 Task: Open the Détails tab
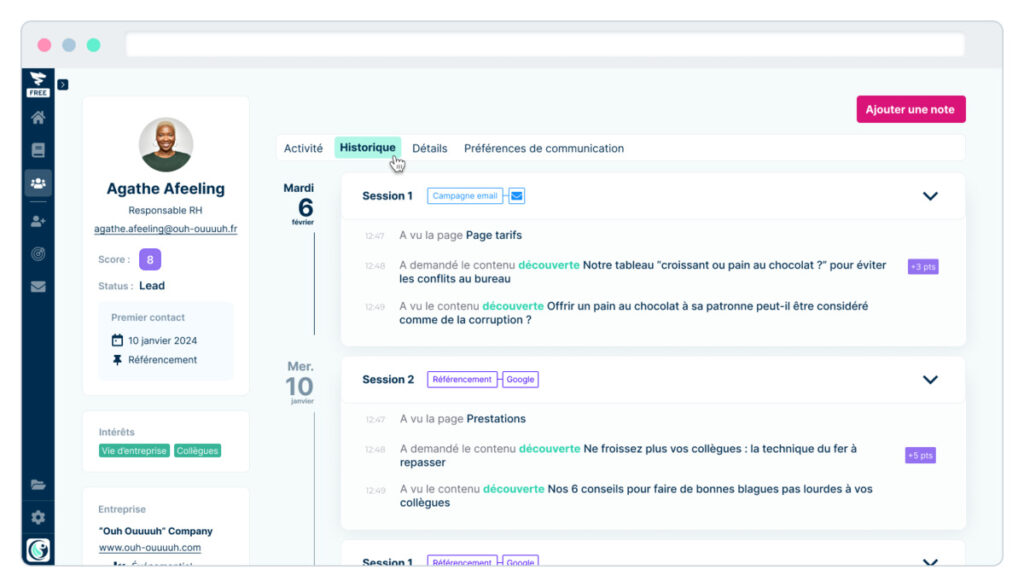pos(430,148)
